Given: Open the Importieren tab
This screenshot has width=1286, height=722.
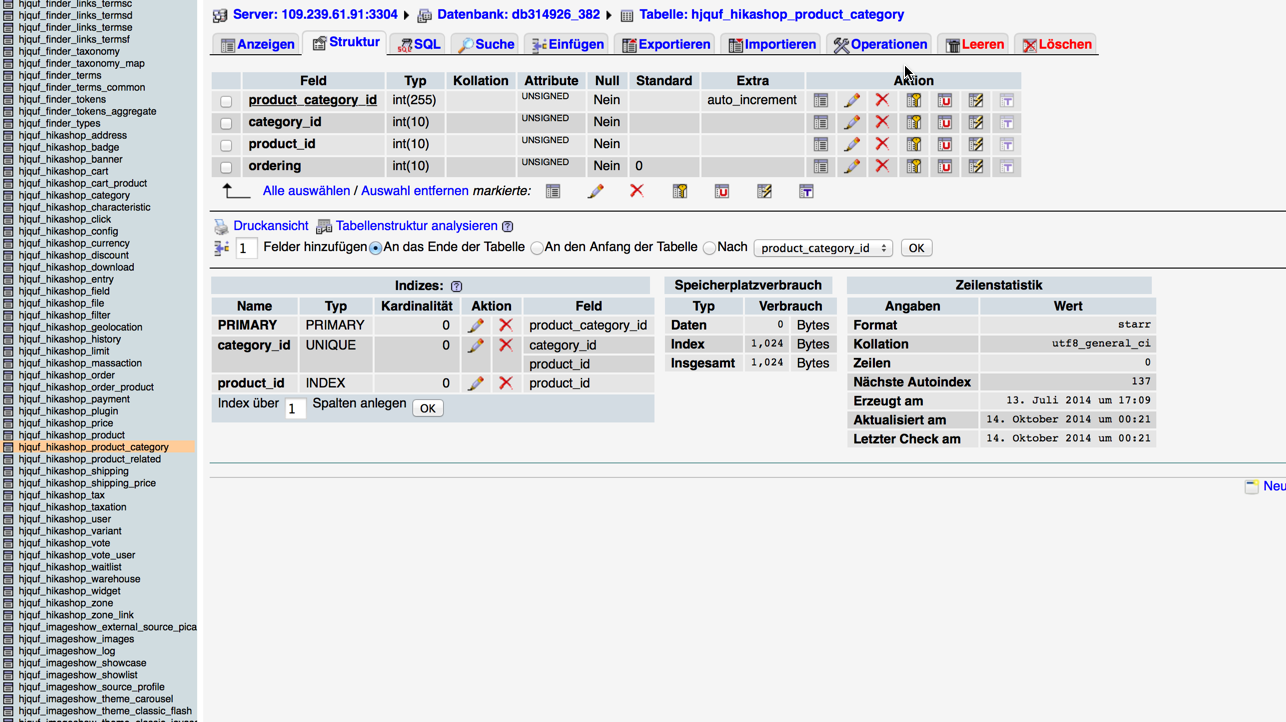Looking at the screenshot, I should 772,44.
